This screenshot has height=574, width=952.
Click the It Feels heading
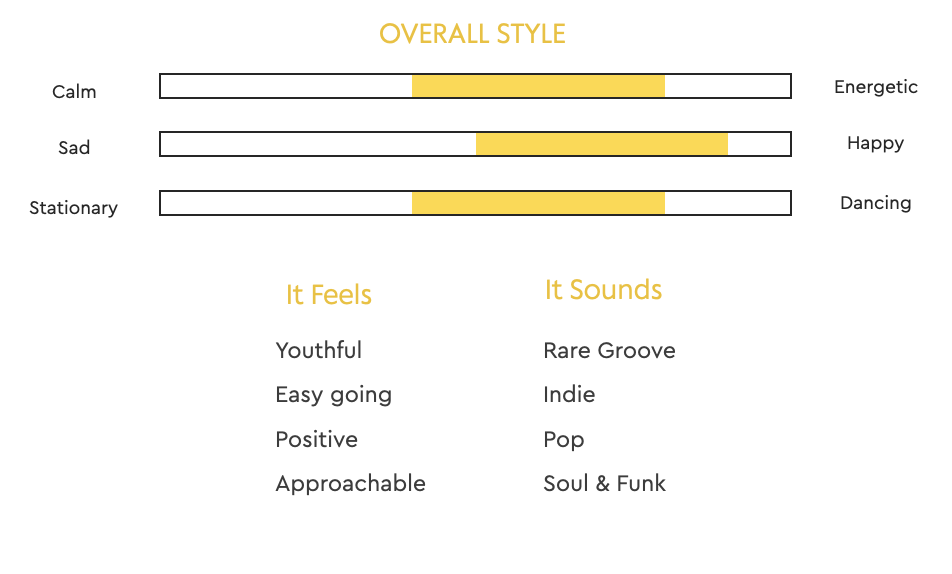point(328,295)
